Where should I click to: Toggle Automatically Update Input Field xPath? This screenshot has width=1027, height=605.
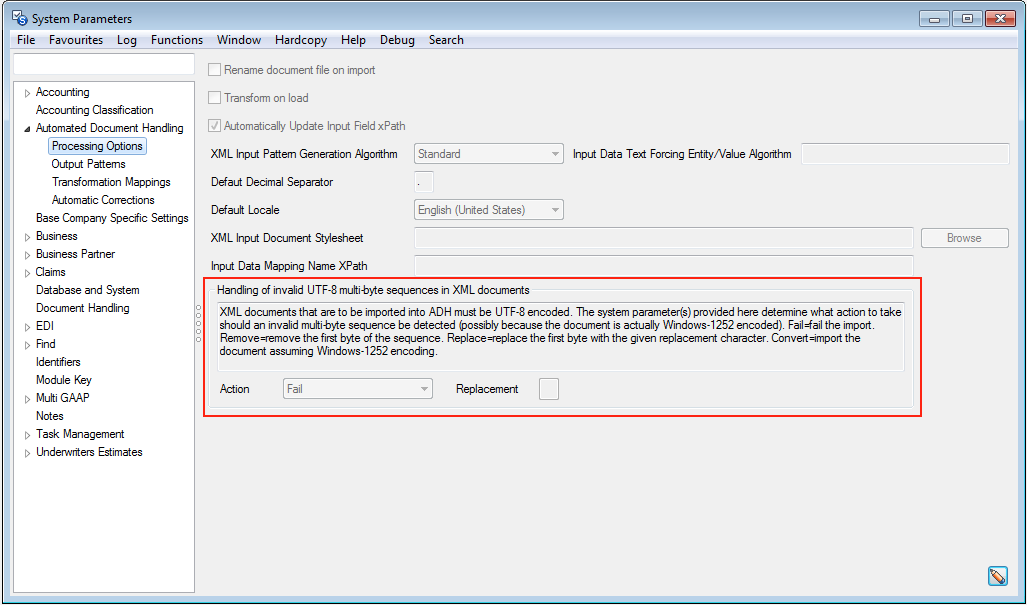(214, 126)
